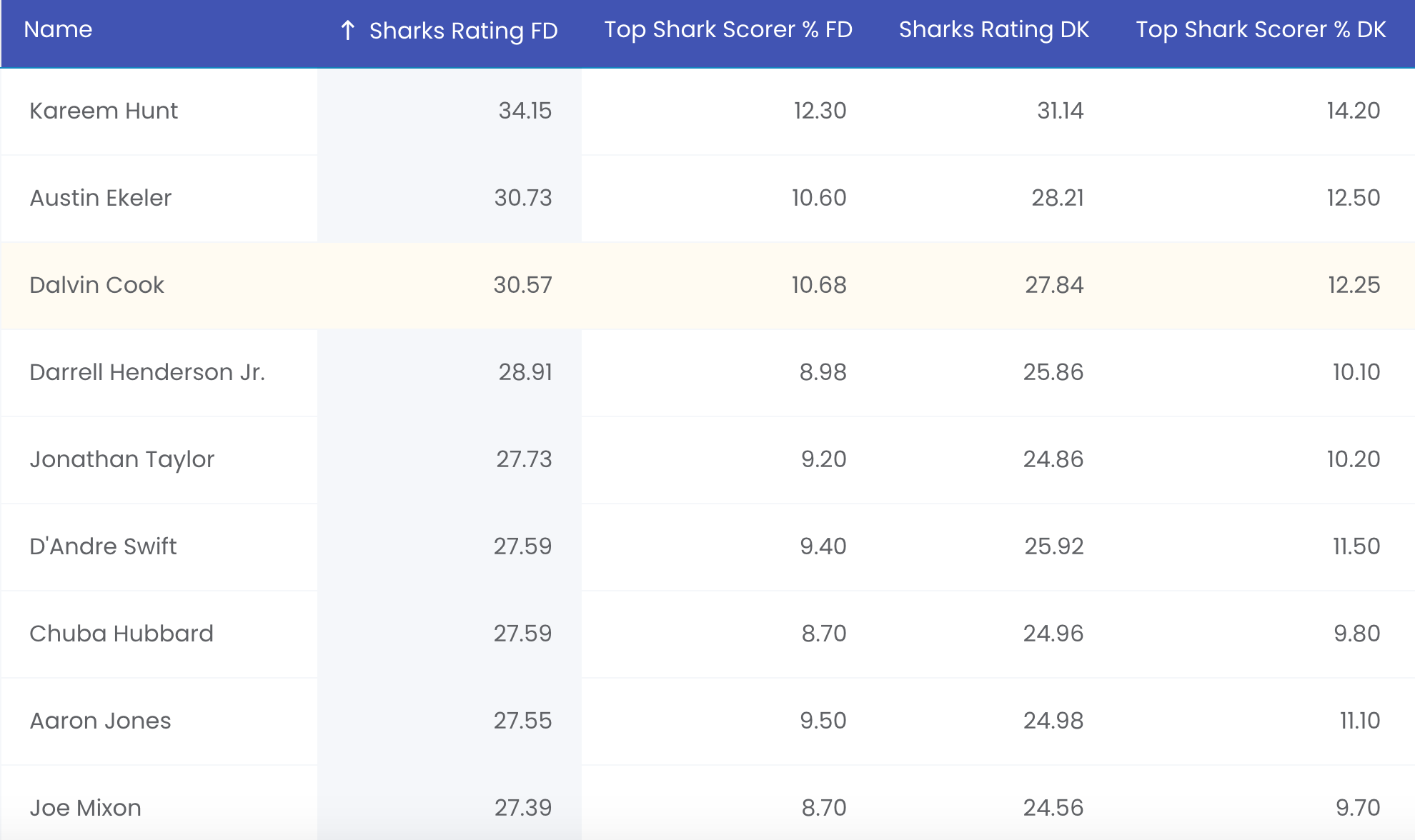Select the highlighted Dalvin Cook name

[96, 285]
